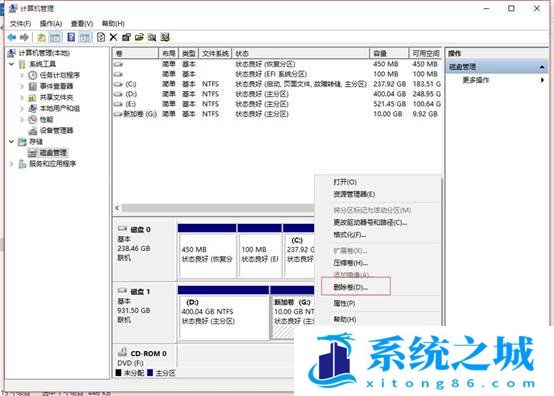
Task: Click the magnifier search toolbar icon
Action: click(152, 37)
